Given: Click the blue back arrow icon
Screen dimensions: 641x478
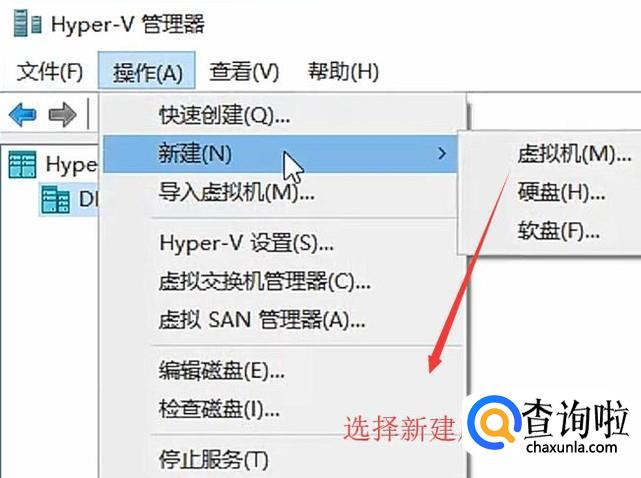Looking at the screenshot, I should [22, 114].
